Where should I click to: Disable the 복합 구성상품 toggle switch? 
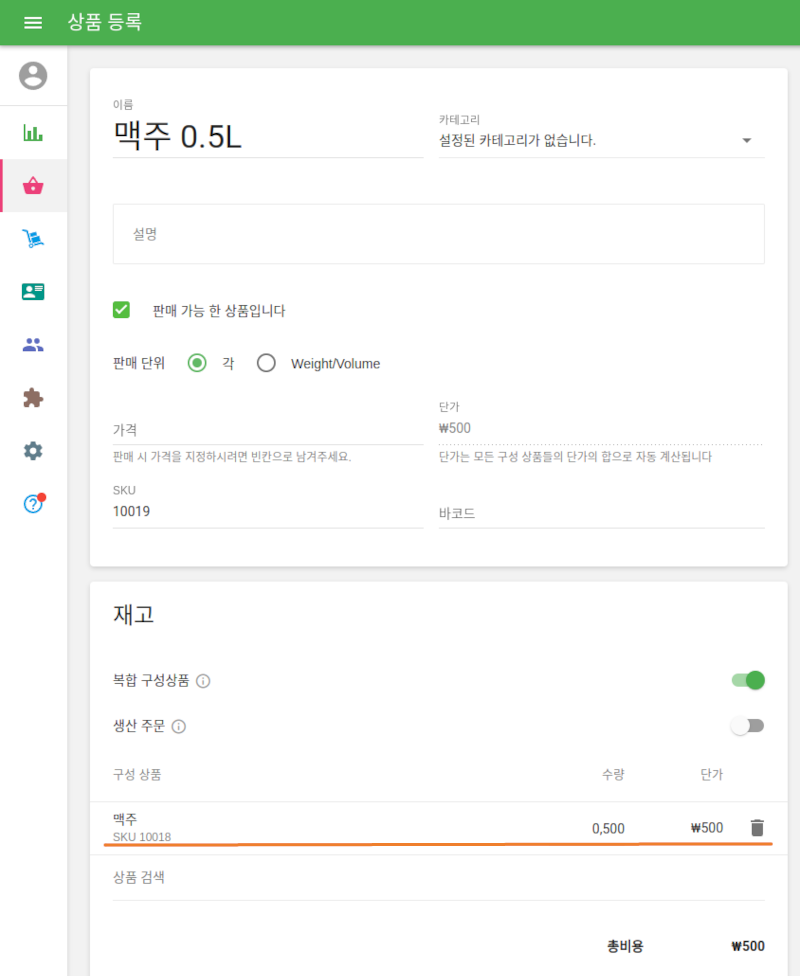click(x=747, y=680)
